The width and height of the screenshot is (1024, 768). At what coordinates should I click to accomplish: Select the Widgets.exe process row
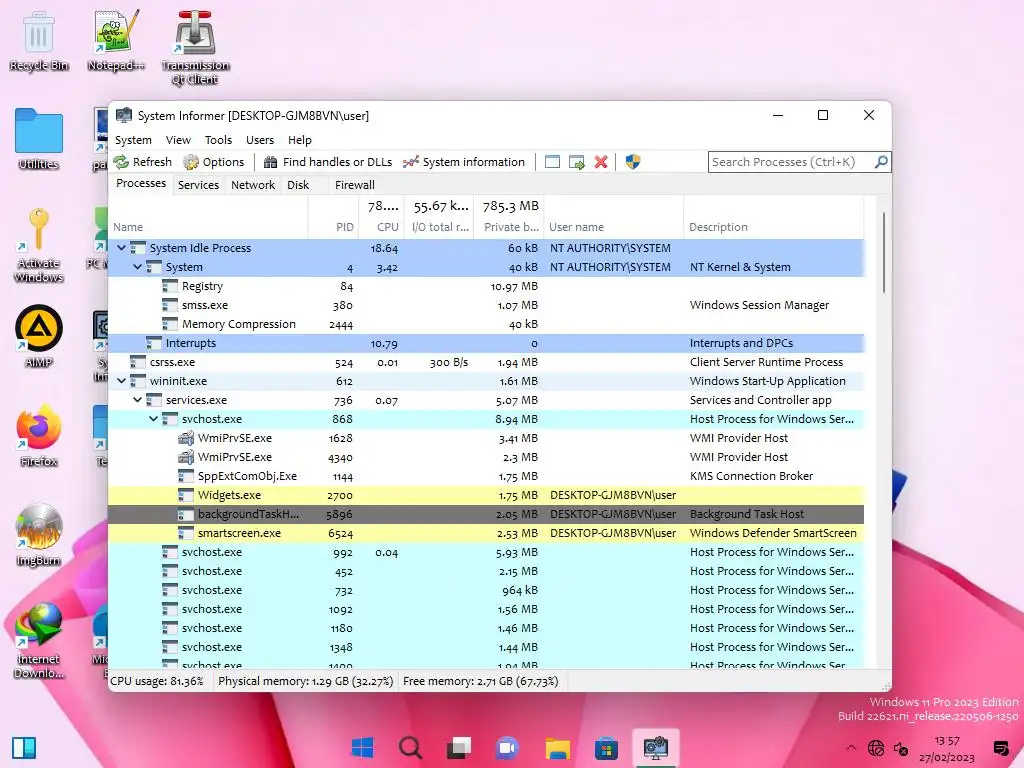tap(486, 495)
